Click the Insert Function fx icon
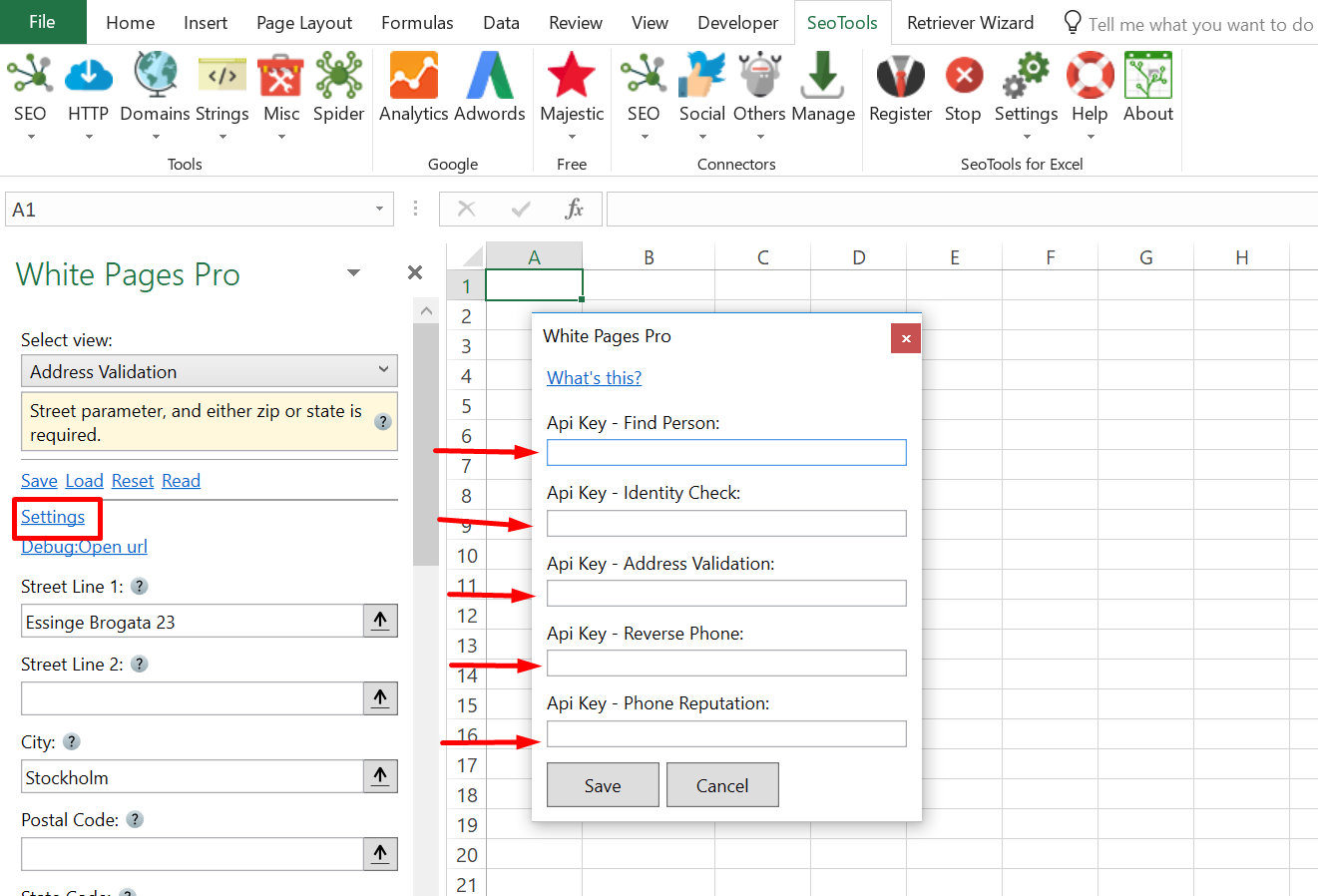Image resolution: width=1318 pixels, height=896 pixels. tap(574, 209)
